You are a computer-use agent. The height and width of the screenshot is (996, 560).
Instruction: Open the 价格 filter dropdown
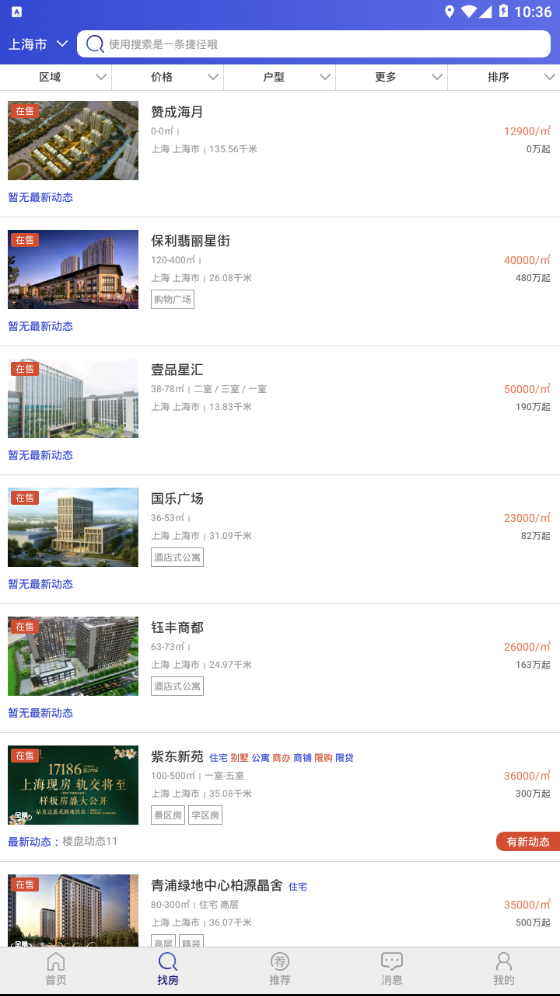168,77
